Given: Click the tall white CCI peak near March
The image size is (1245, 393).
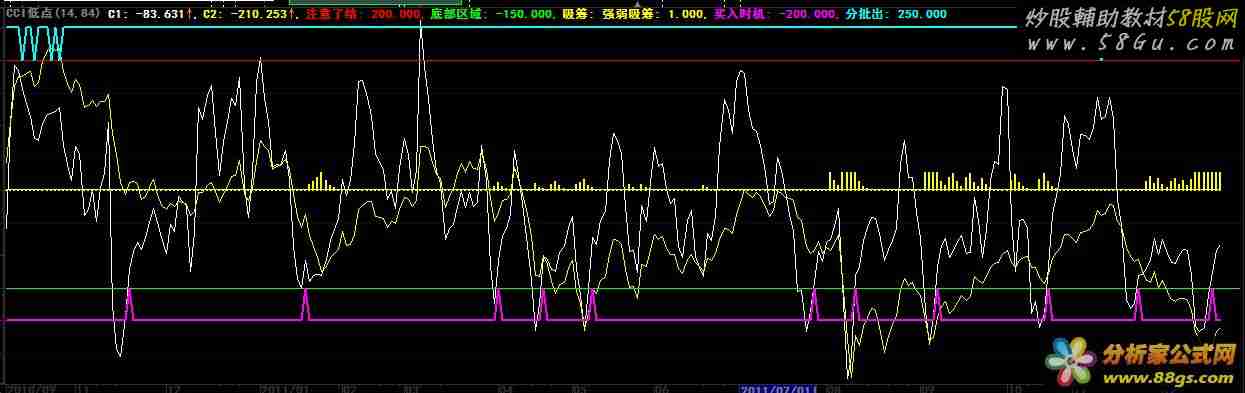Looking at the screenshot, I should [x=421, y=40].
